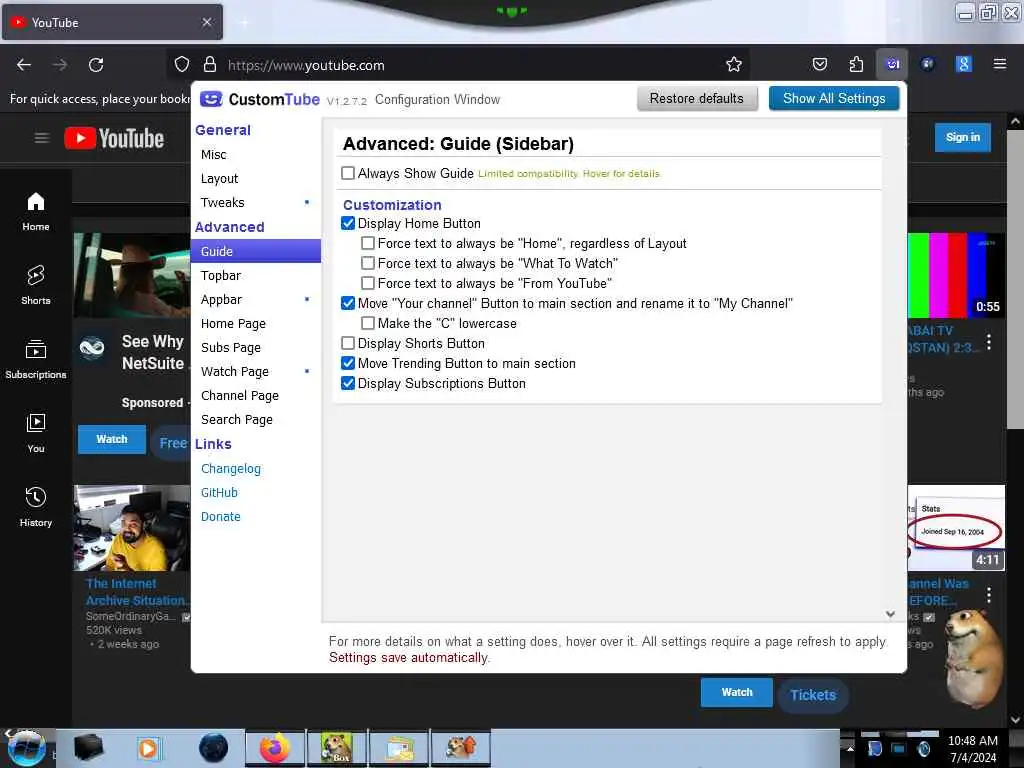The image size is (1024, 768).
Task: Click the down chevron in settings panel
Action: coord(890,614)
